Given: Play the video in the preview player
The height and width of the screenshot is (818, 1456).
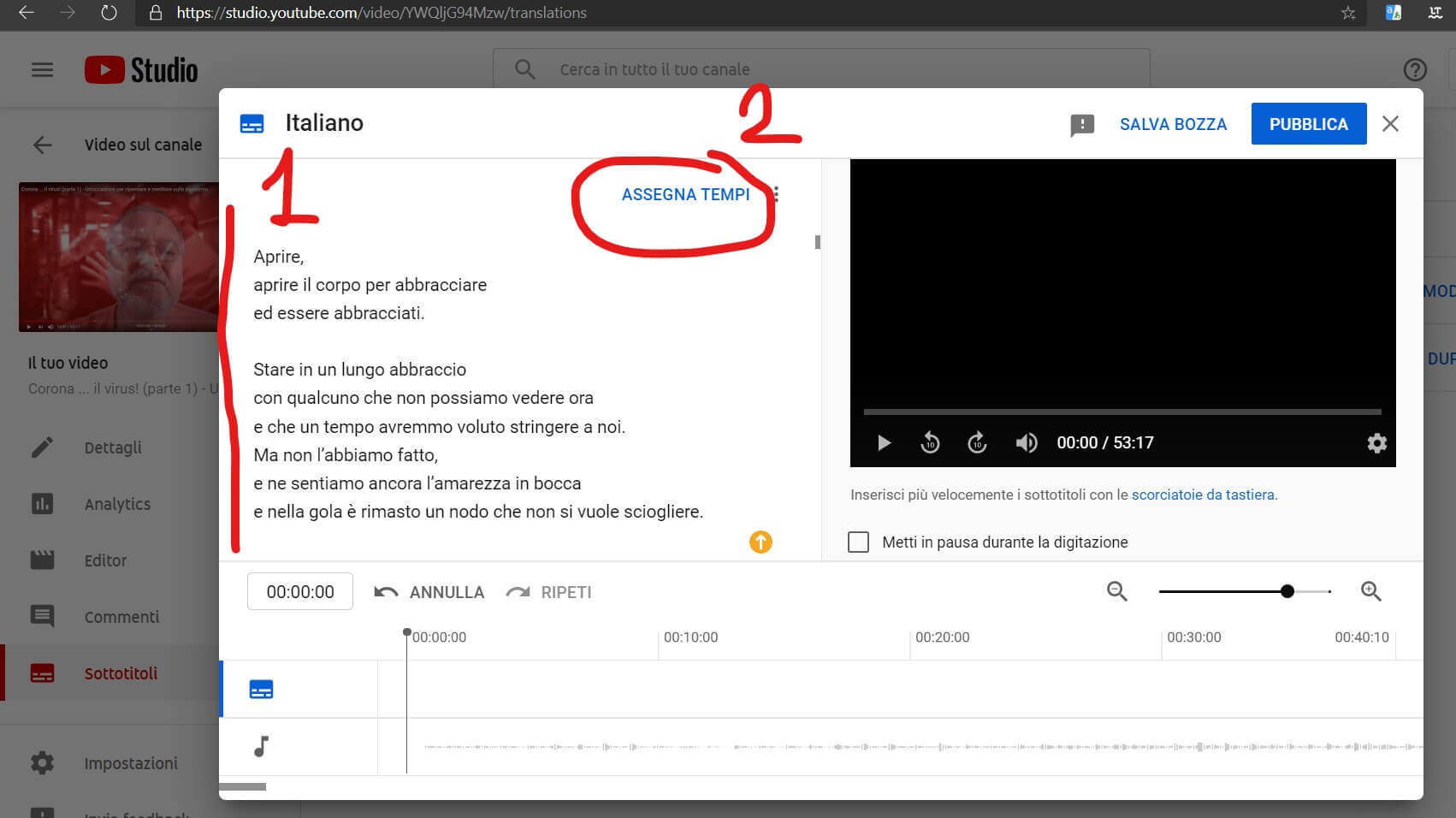Looking at the screenshot, I should [885, 442].
